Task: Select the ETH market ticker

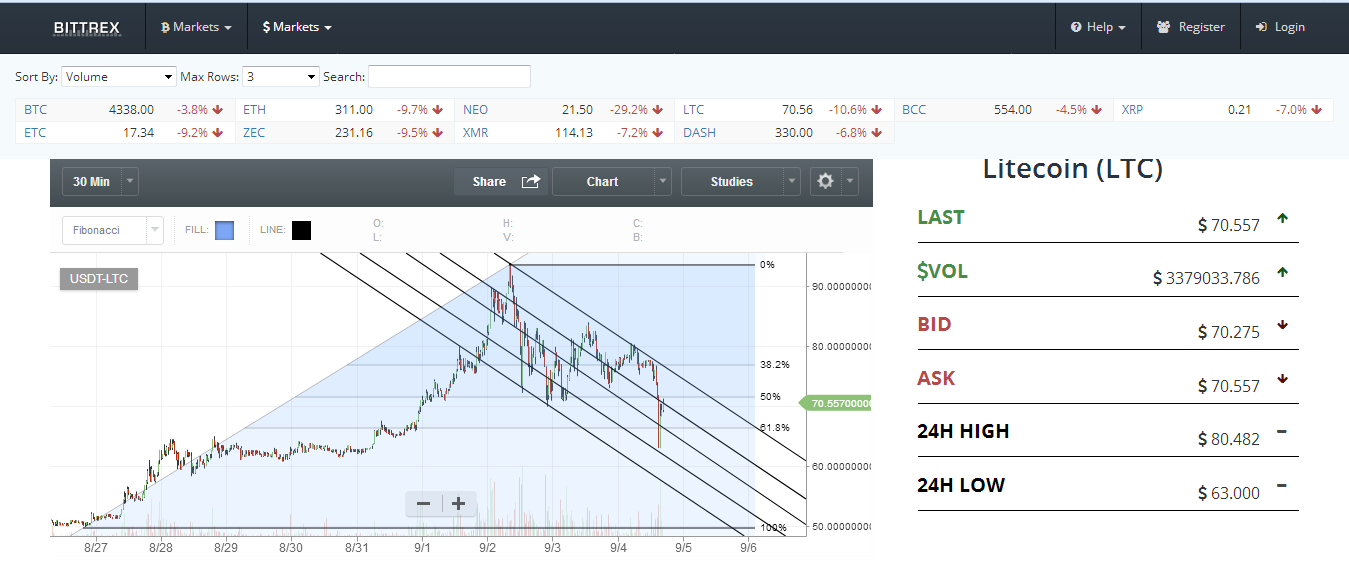Action: pos(345,110)
